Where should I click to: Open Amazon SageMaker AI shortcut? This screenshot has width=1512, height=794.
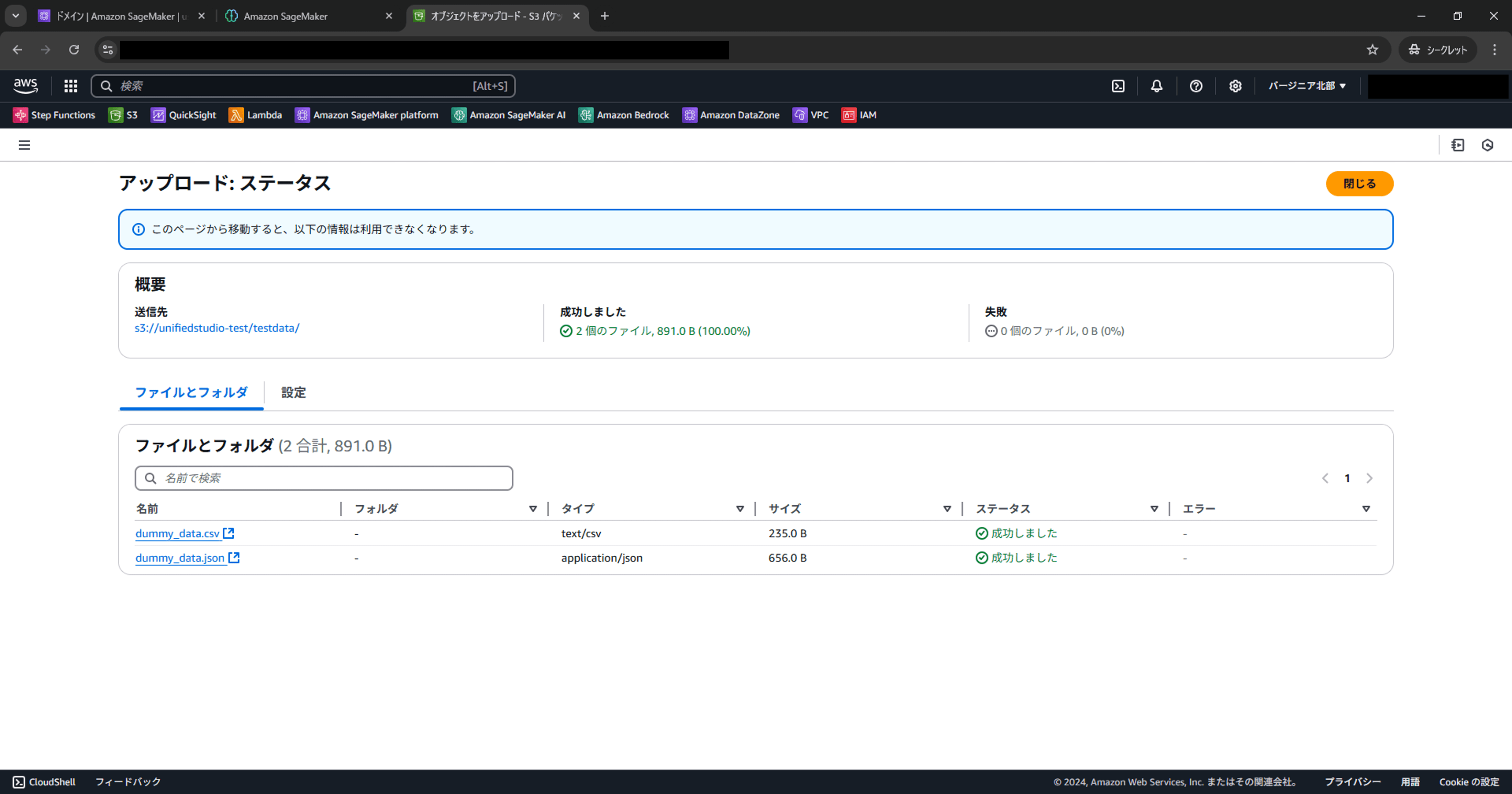coord(508,115)
